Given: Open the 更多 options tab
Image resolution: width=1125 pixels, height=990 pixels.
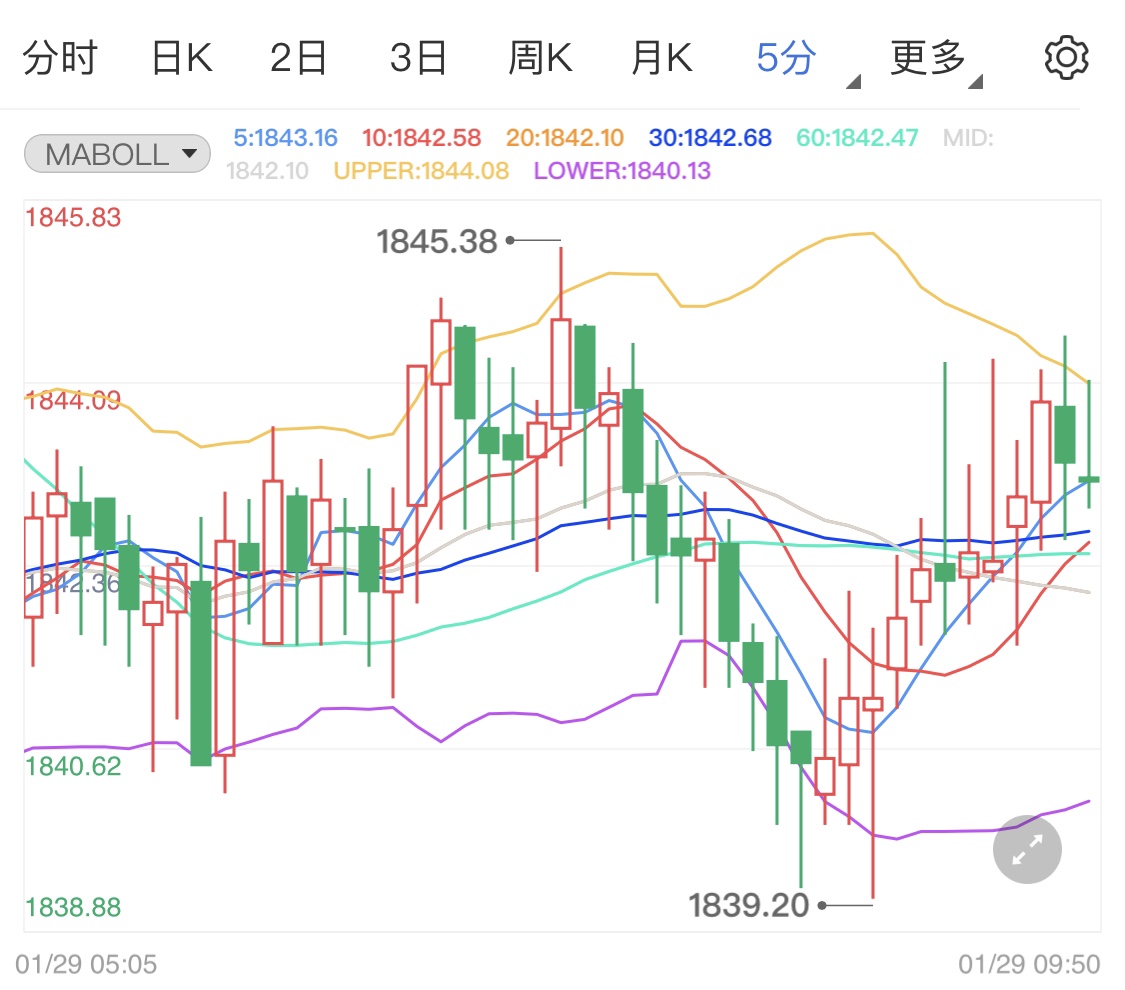Looking at the screenshot, I should coord(928,58).
